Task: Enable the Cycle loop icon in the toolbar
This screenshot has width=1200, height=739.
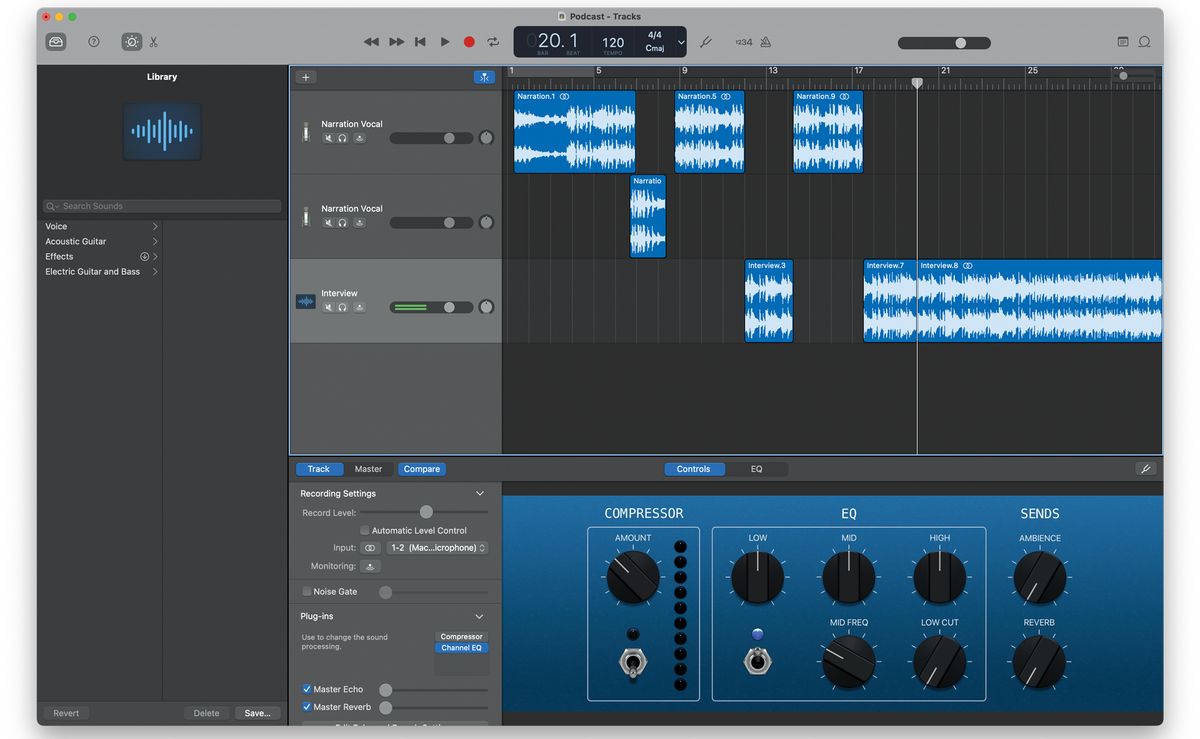Action: 492,42
